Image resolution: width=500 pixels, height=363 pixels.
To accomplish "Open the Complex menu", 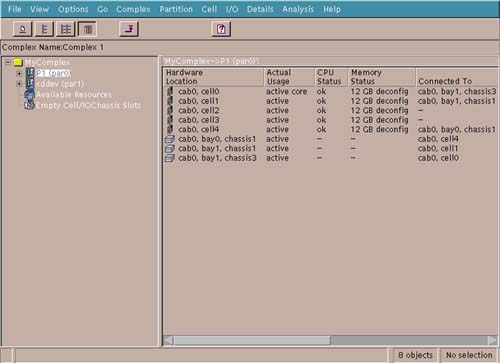I will tap(133, 9).
